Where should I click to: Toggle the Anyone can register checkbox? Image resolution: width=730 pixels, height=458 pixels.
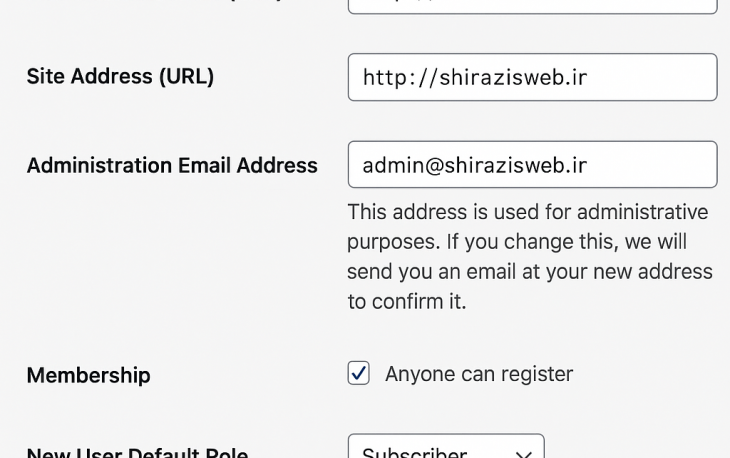(x=359, y=374)
